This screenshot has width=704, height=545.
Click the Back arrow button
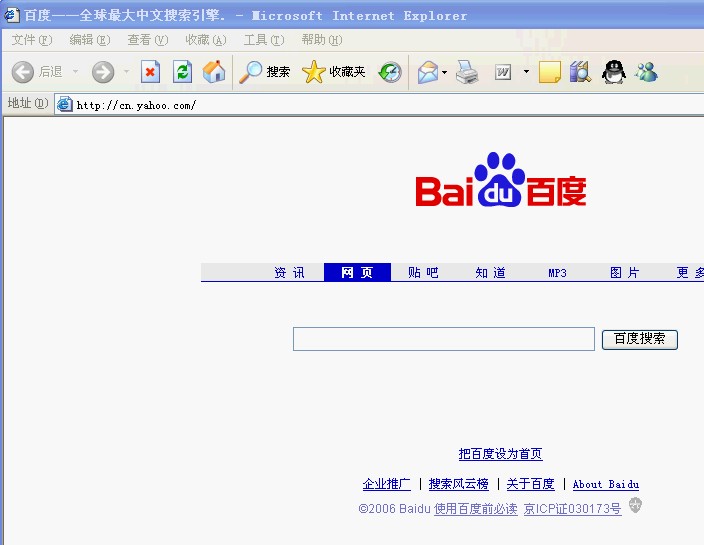click(22, 72)
